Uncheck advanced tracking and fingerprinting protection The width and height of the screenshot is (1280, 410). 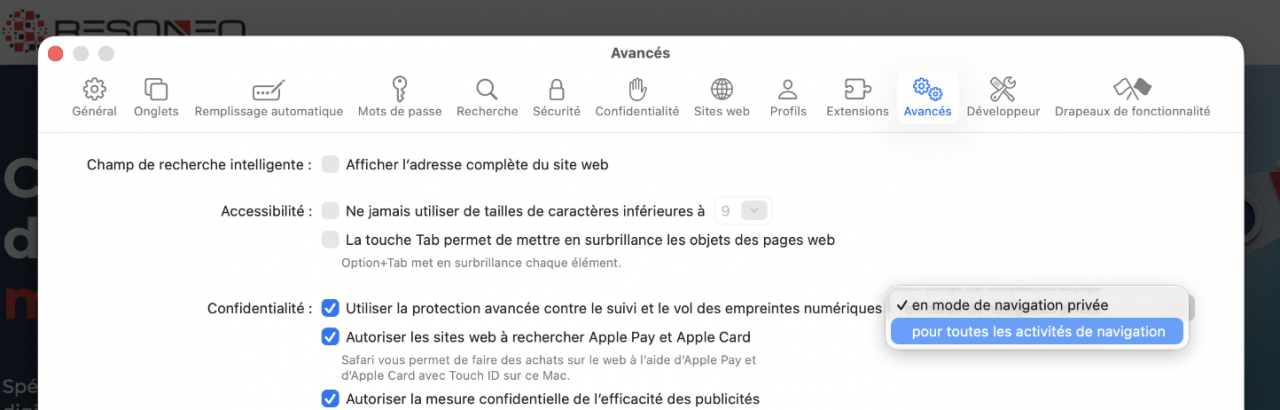(x=330, y=307)
